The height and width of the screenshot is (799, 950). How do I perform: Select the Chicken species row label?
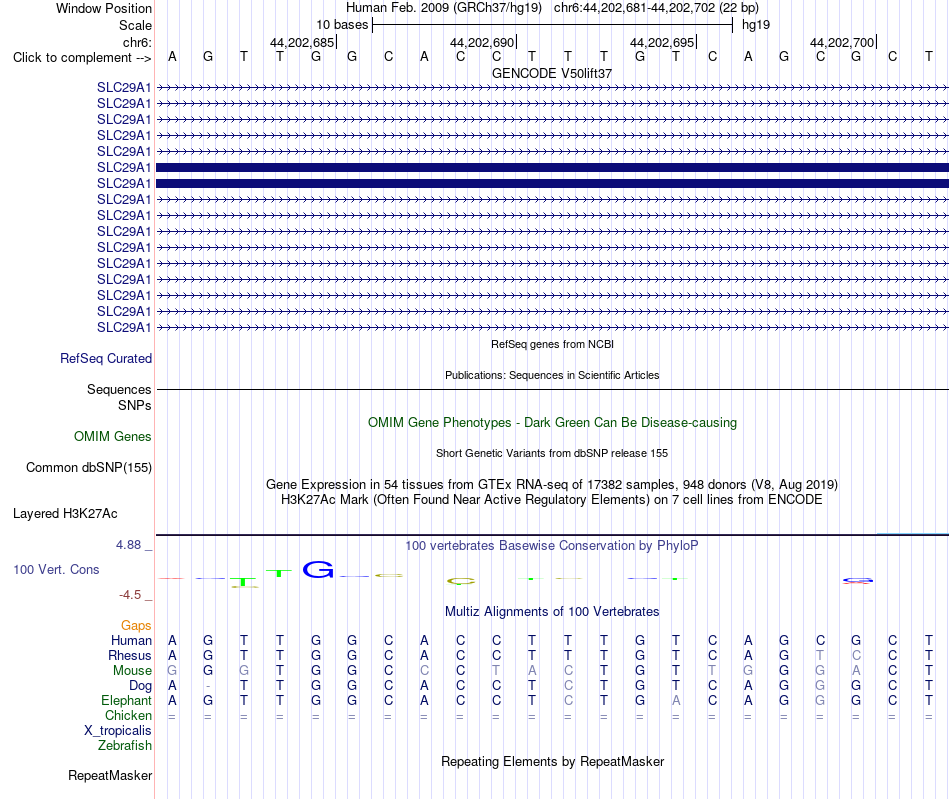(128, 715)
